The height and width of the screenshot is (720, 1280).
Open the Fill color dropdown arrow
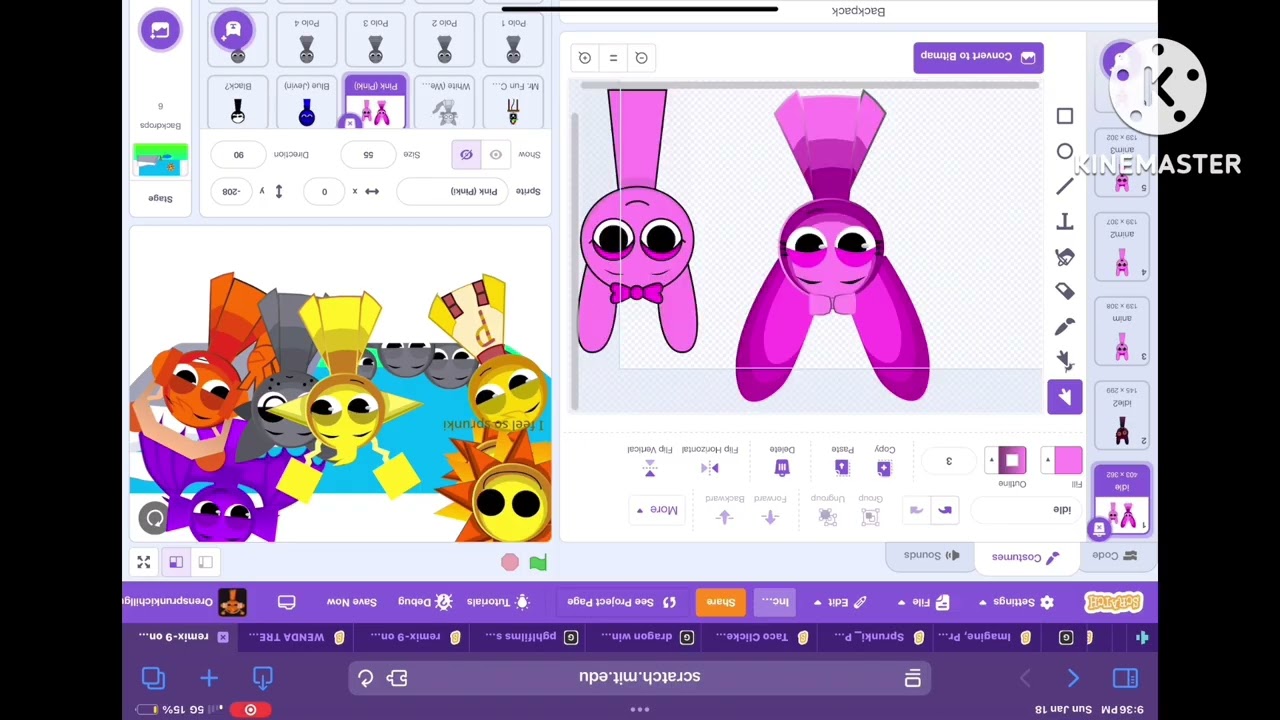point(1048,460)
